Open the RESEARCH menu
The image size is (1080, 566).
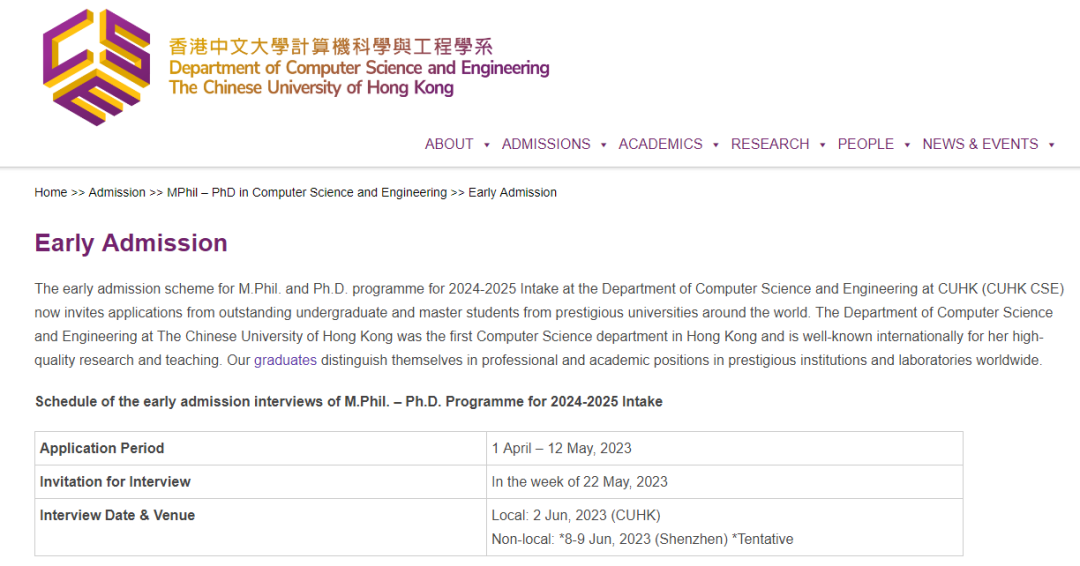pyautogui.click(x=769, y=144)
